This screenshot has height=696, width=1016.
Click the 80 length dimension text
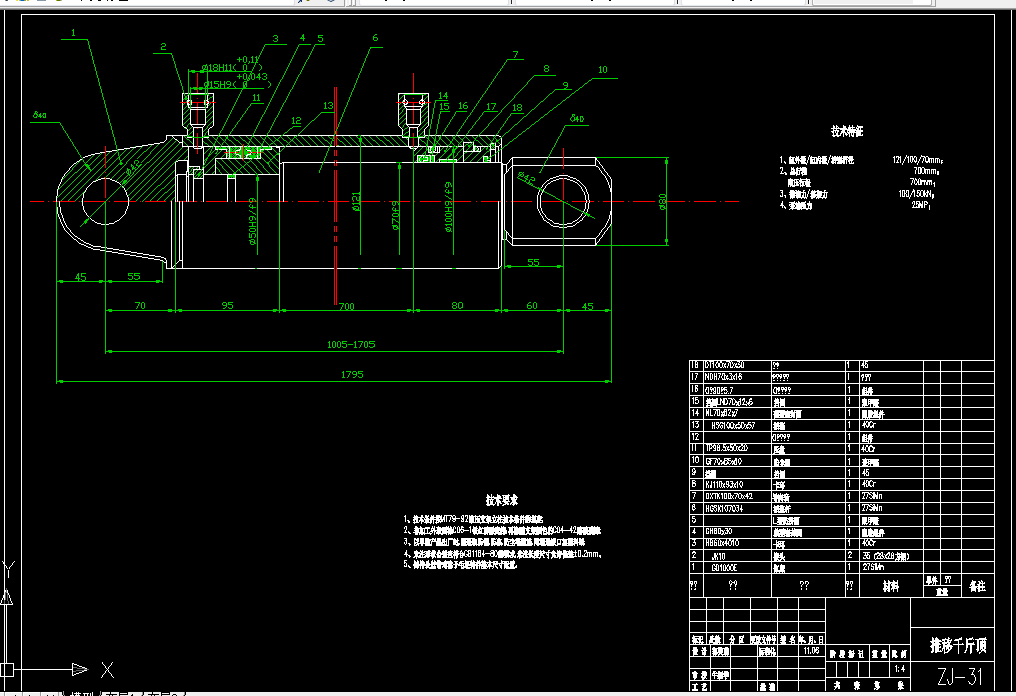pyautogui.click(x=457, y=305)
